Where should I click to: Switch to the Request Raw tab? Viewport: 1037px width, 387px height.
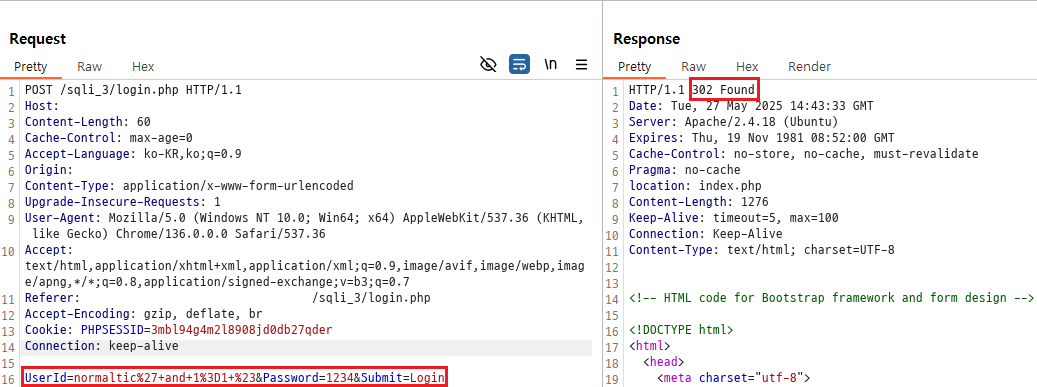89,66
